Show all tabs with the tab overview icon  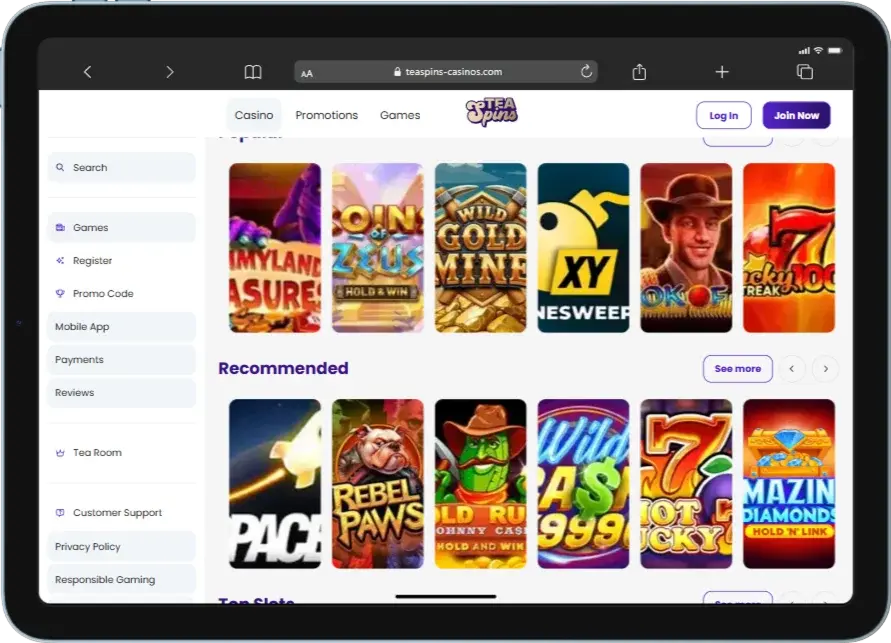click(804, 71)
